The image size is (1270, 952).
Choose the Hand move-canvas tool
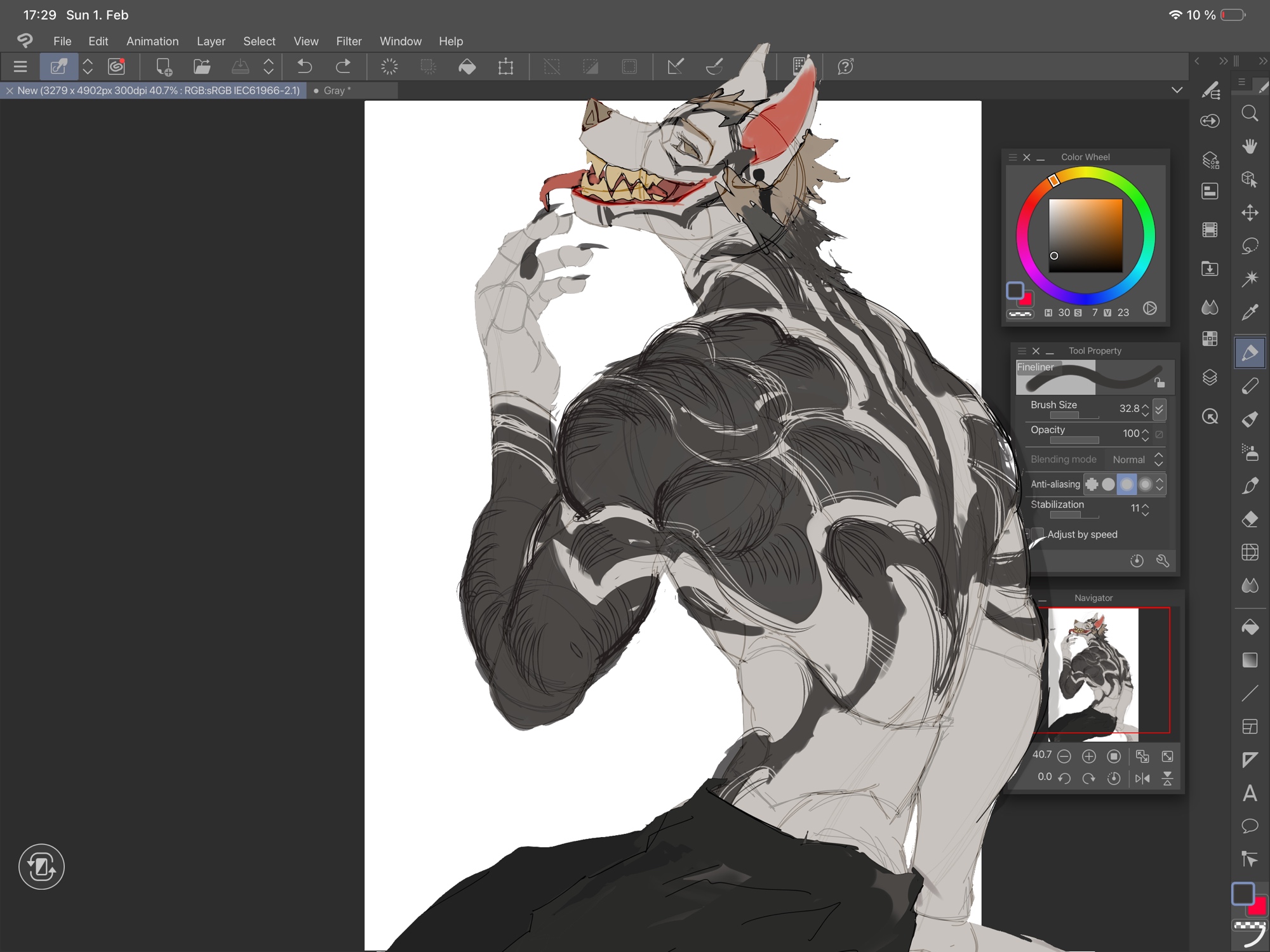[x=1250, y=147]
